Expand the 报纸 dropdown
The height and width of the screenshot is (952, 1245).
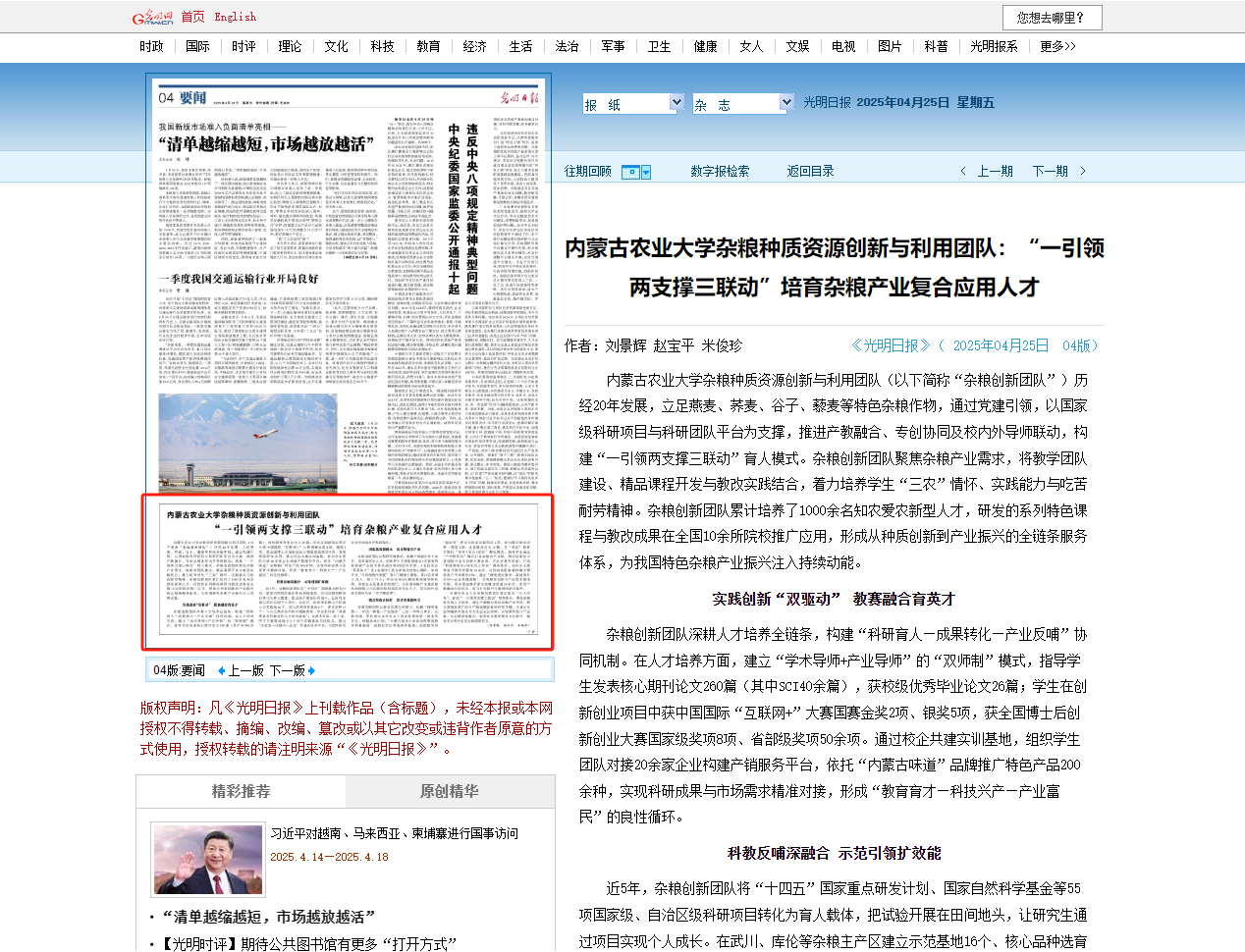(x=676, y=103)
